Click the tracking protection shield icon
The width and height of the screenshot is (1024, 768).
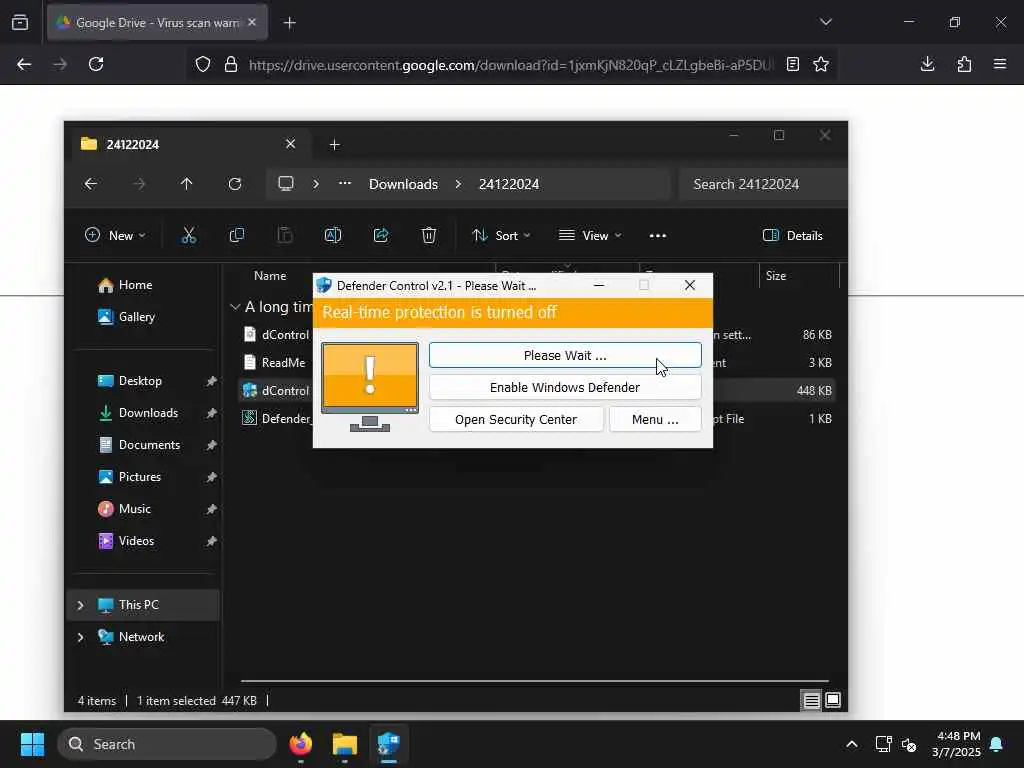tap(203, 65)
